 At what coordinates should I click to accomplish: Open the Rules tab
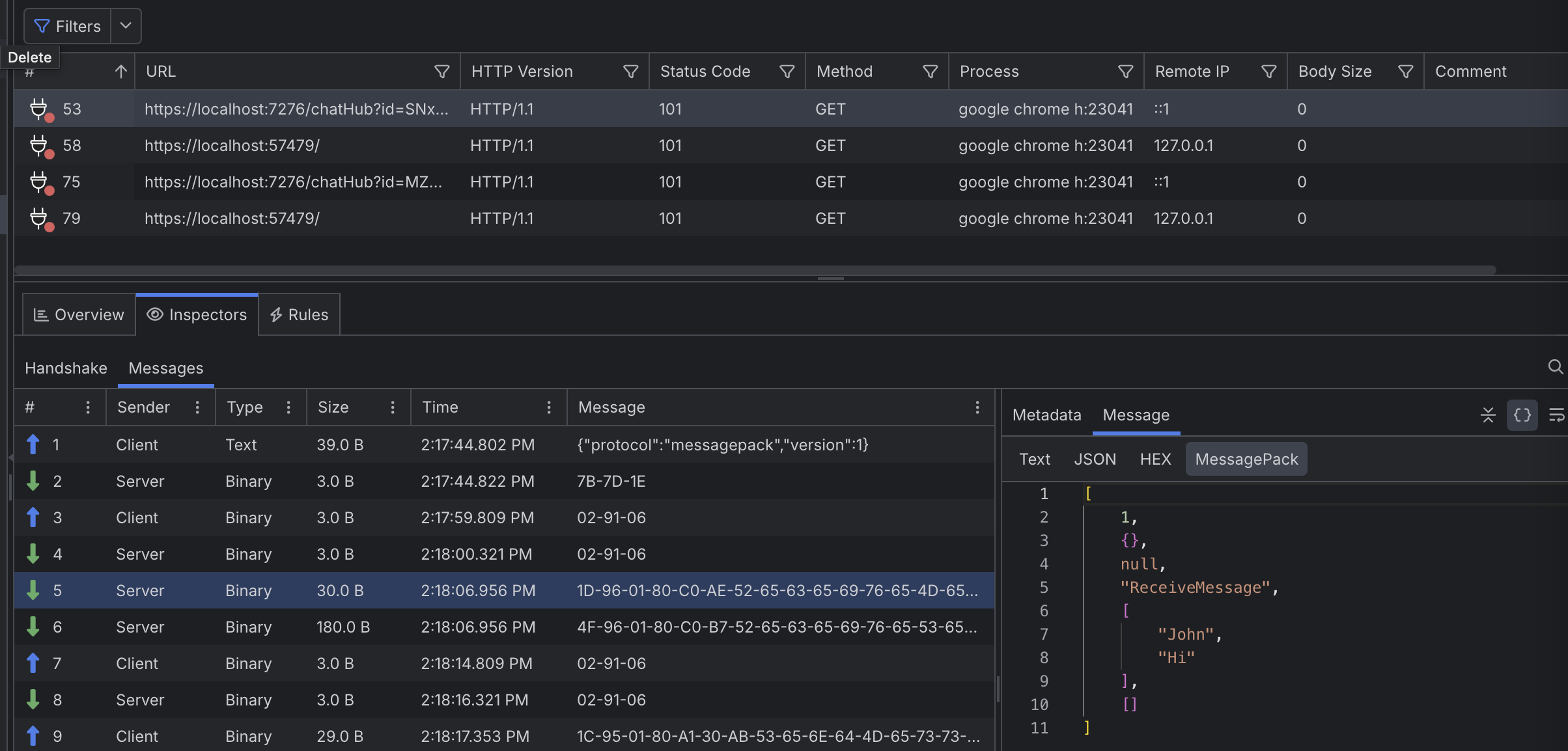click(x=299, y=315)
